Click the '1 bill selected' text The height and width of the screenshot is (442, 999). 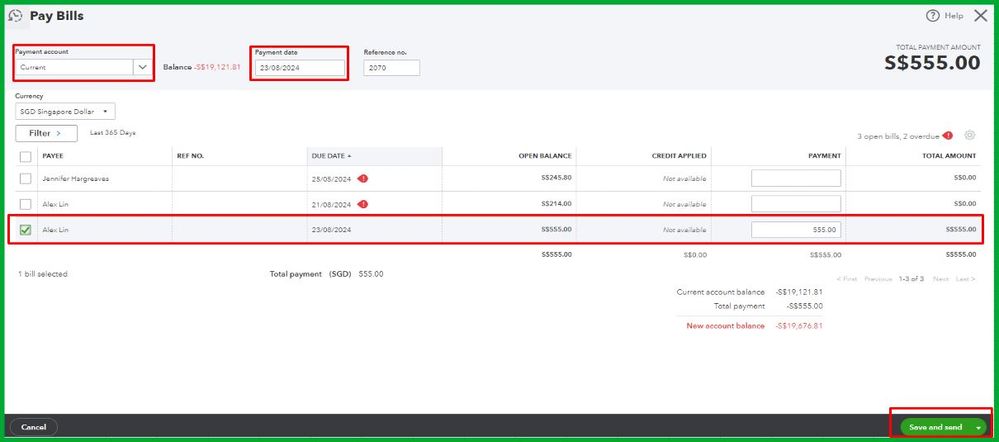pos(43,274)
